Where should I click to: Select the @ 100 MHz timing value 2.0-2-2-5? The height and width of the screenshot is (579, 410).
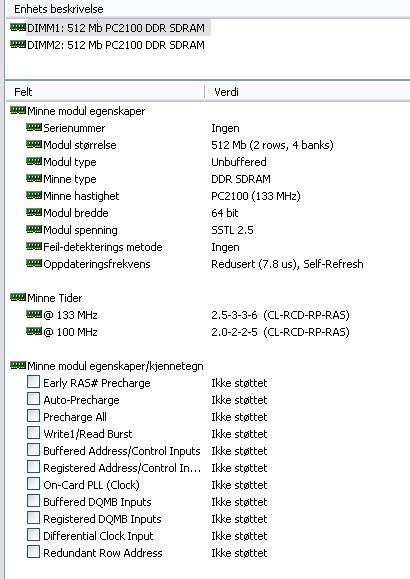(234, 332)
